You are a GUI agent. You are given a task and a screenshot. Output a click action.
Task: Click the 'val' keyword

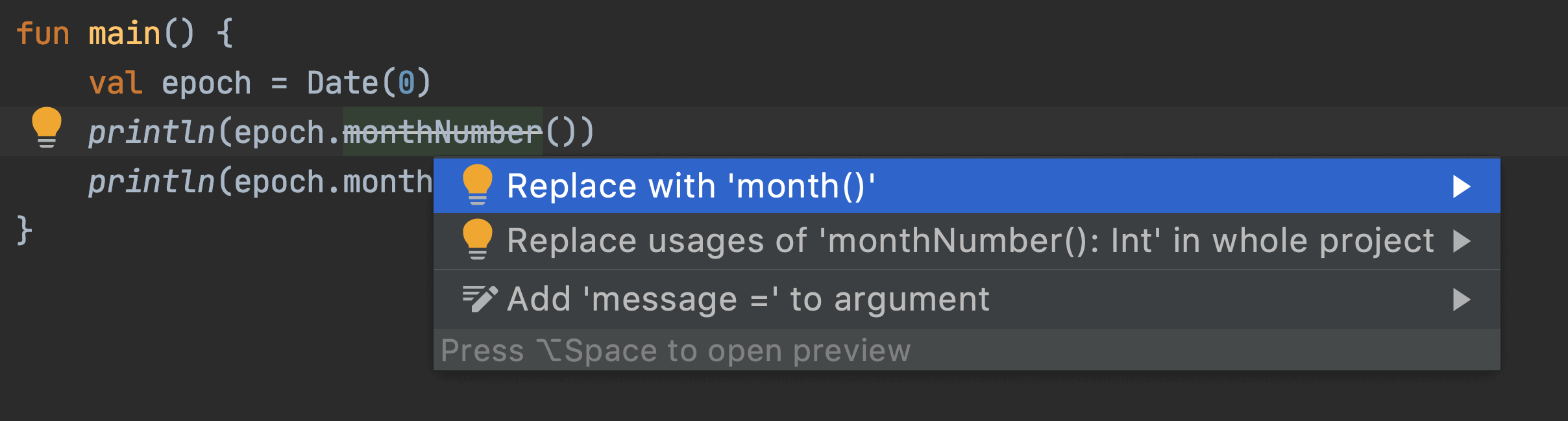point(116,83)
